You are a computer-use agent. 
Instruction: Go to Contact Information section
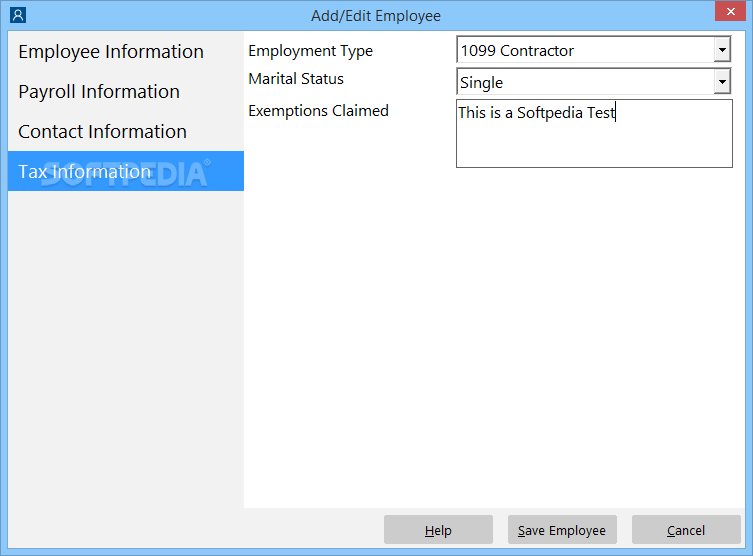pyautogui.click(x=126, y=131)
